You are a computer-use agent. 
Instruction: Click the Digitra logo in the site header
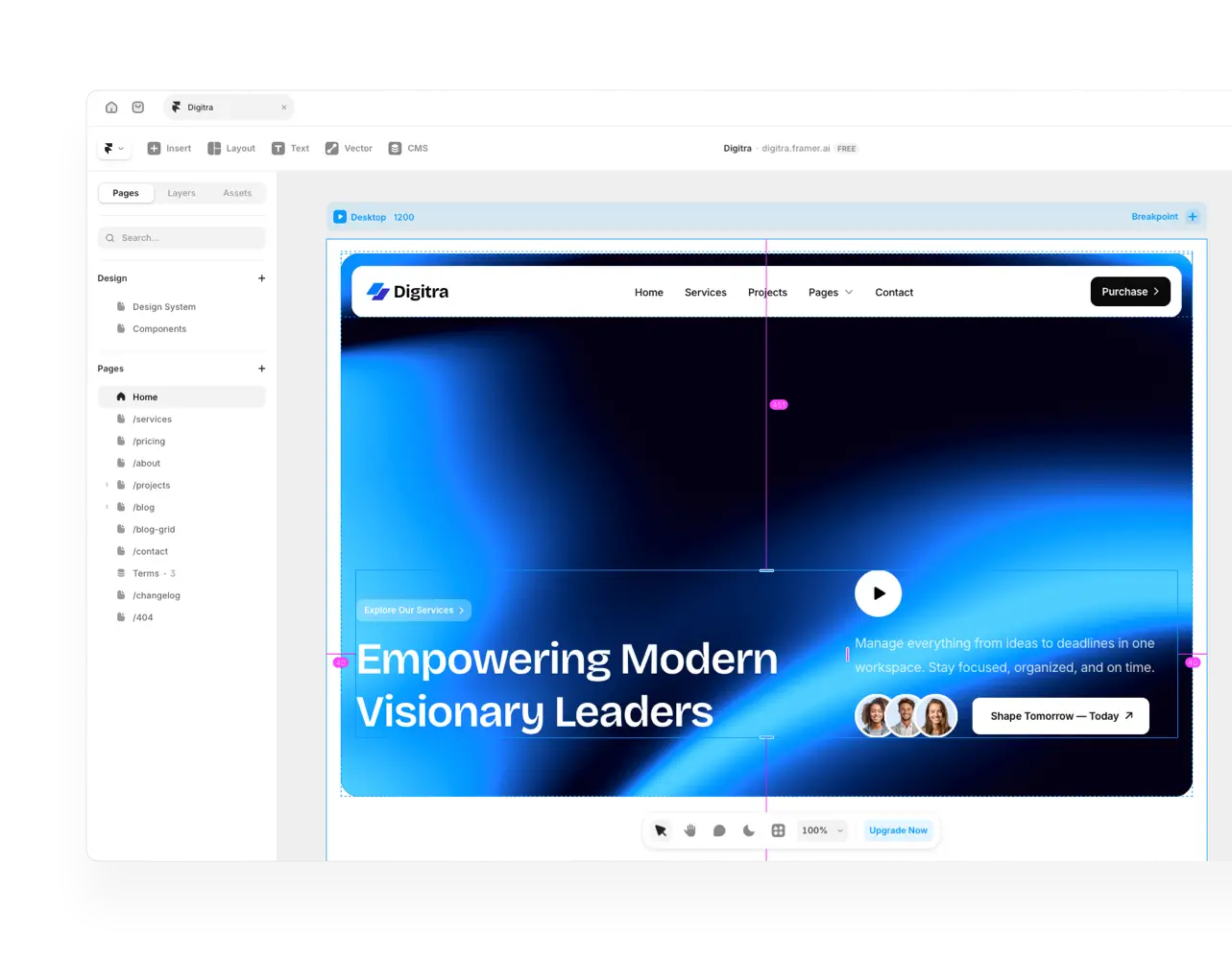tap(407, 292)
